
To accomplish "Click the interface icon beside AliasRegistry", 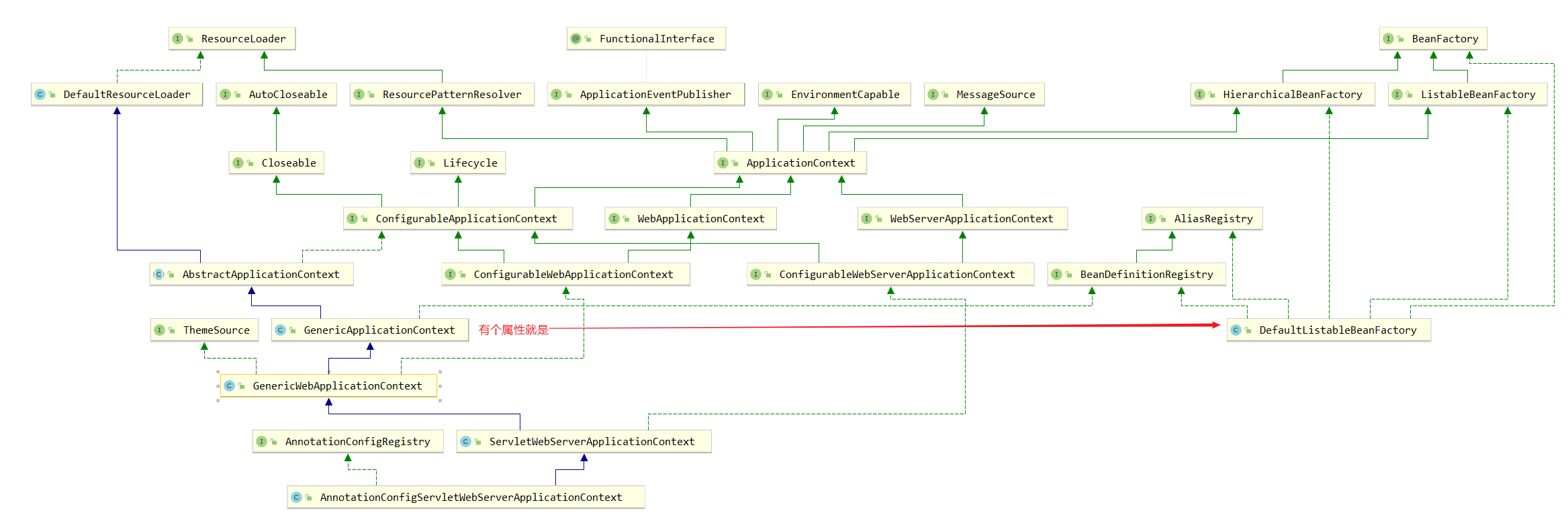I will click(x=1150, y=219).
